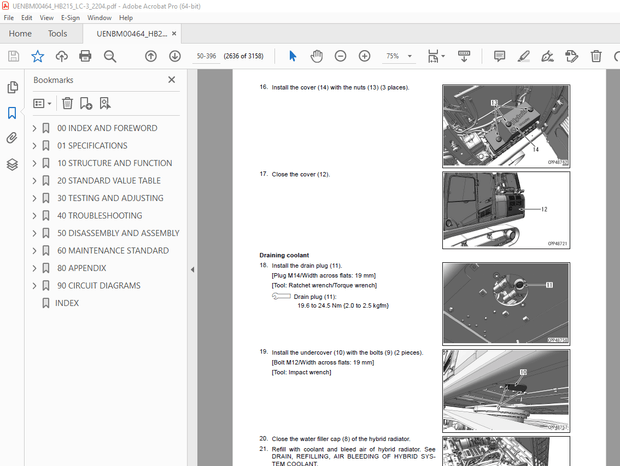Image resolution: width=620 pixels, height=466 pixels.
Task: Open 80 APPENDIX bookmark text
Action: click(81, 268)
